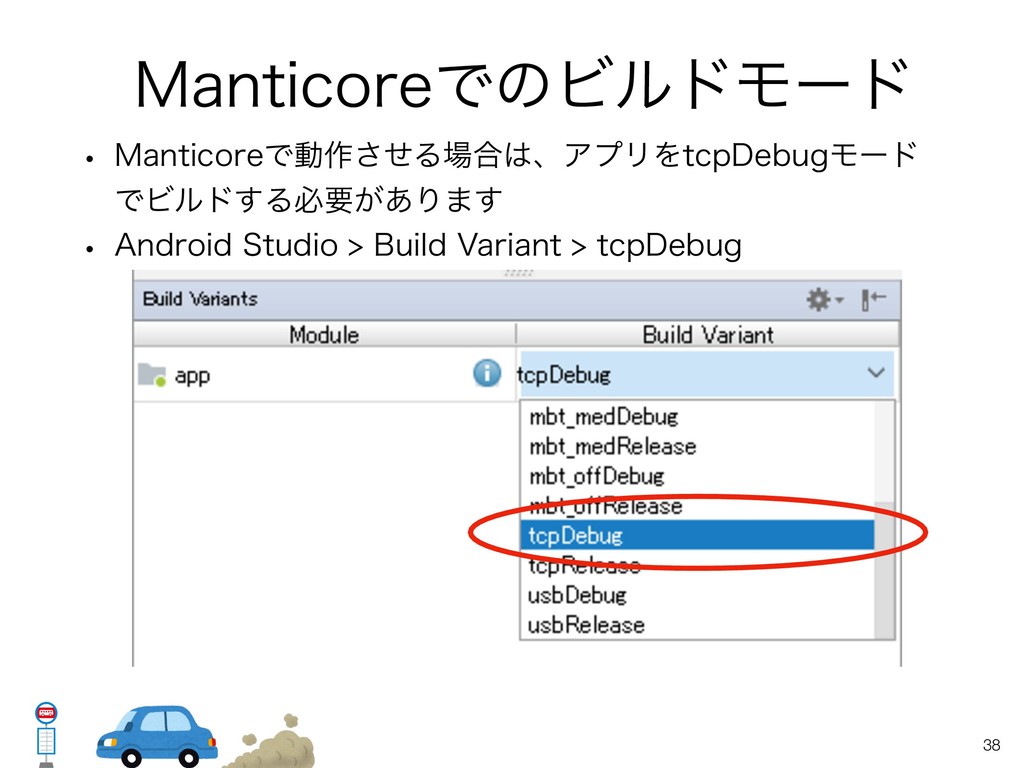This screenshot has width=1024, height=768.
Task: Click the Module column header
Action: click(325, 334)
